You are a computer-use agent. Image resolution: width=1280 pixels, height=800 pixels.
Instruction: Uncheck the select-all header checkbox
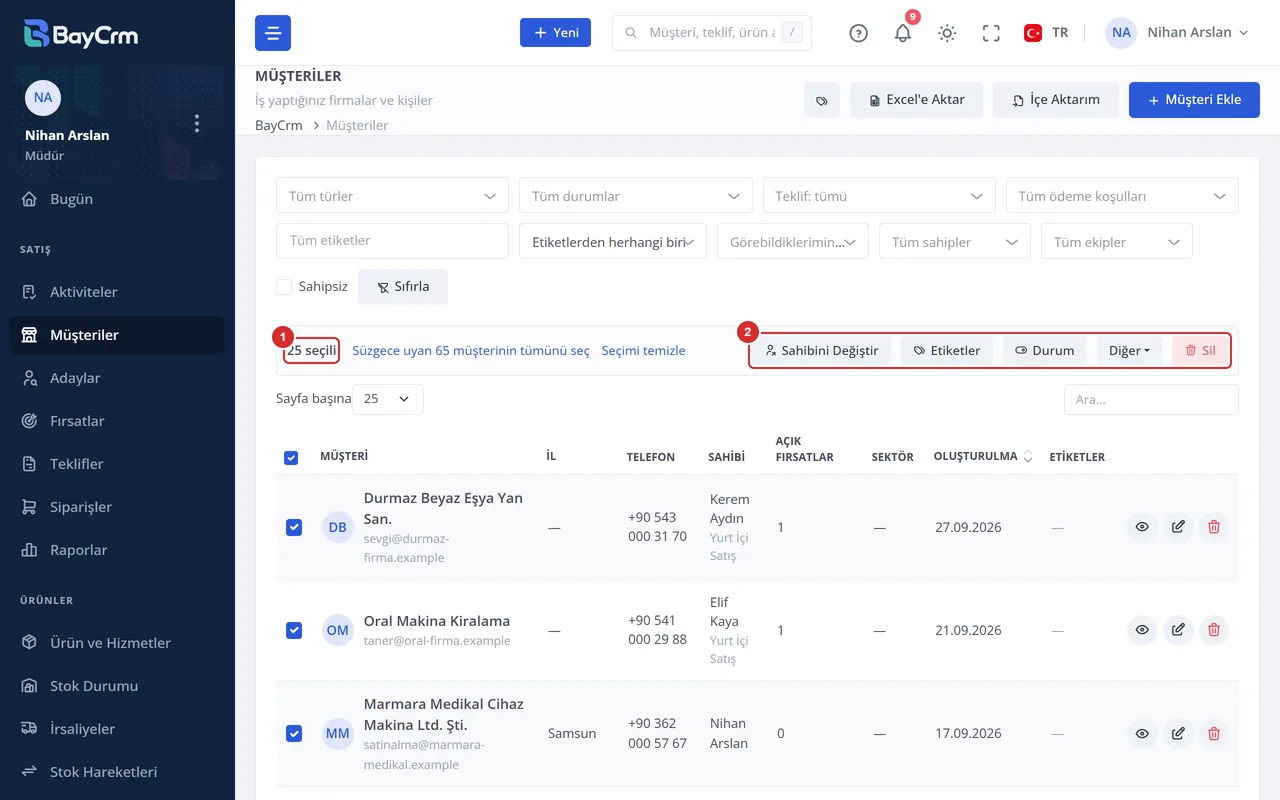pos(291,458)
